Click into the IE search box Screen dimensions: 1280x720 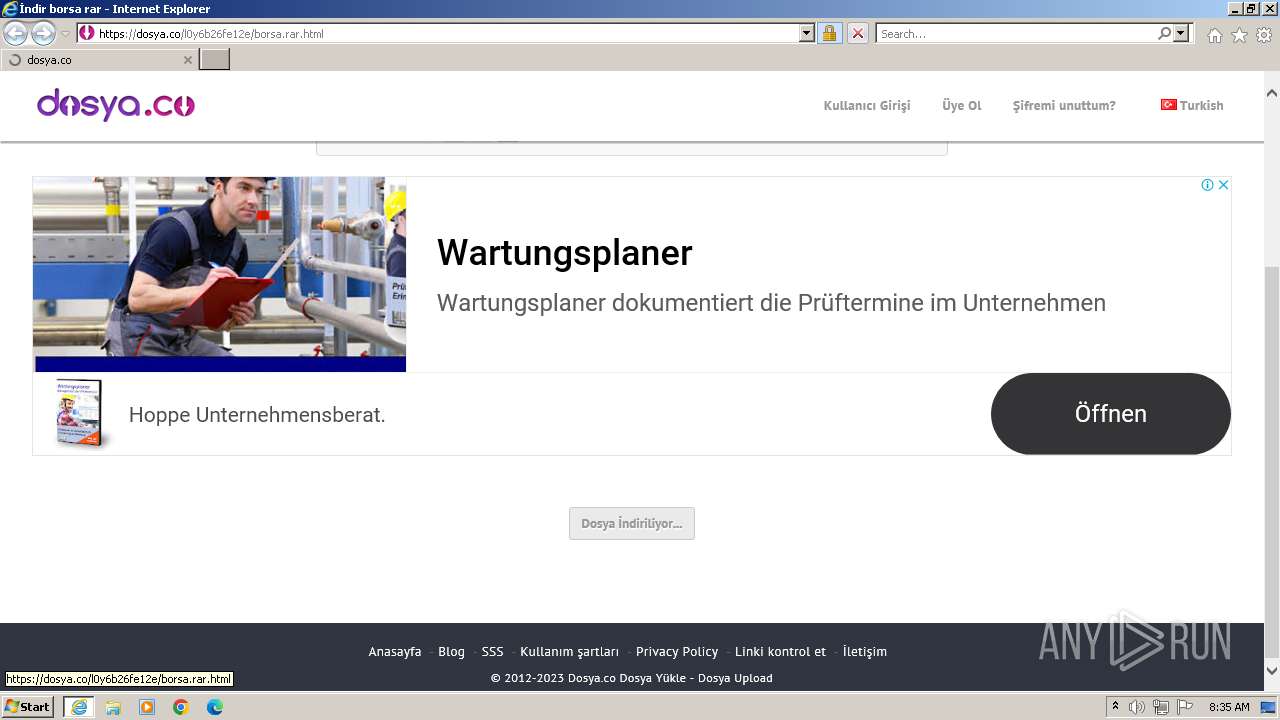click(x=1016, y=33)
